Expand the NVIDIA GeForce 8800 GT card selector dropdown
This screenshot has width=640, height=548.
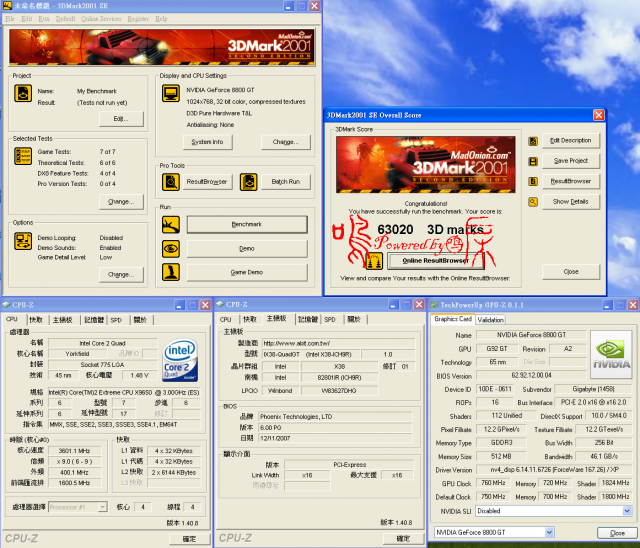(549, 532)
